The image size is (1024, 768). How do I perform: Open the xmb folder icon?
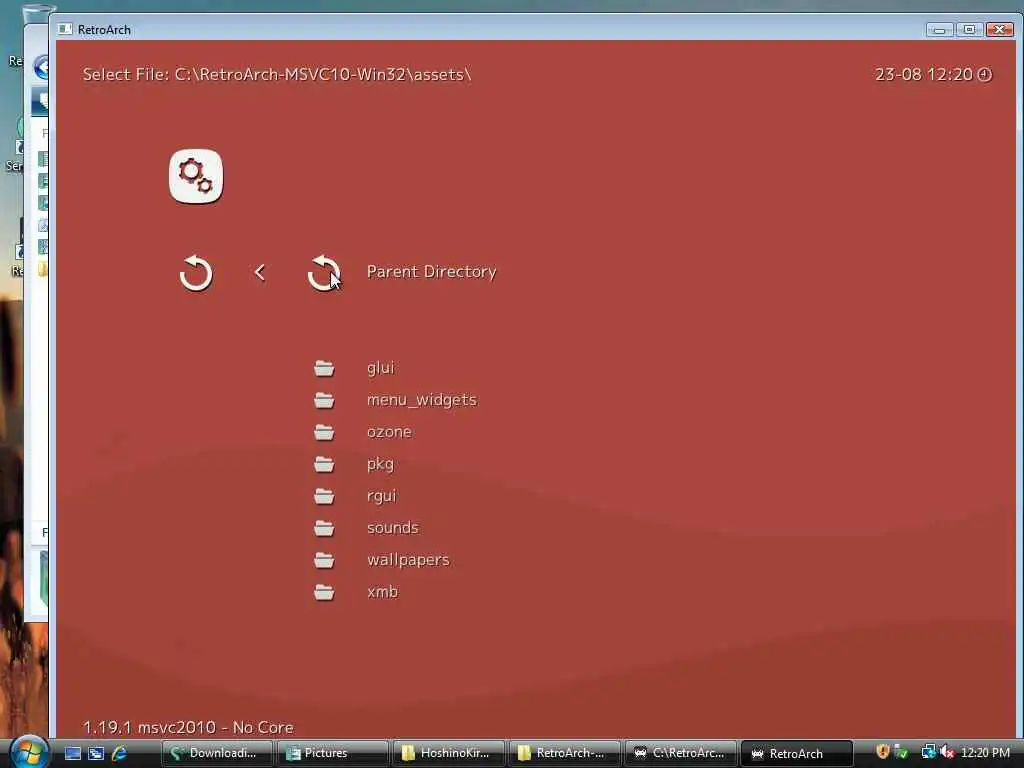324,592
